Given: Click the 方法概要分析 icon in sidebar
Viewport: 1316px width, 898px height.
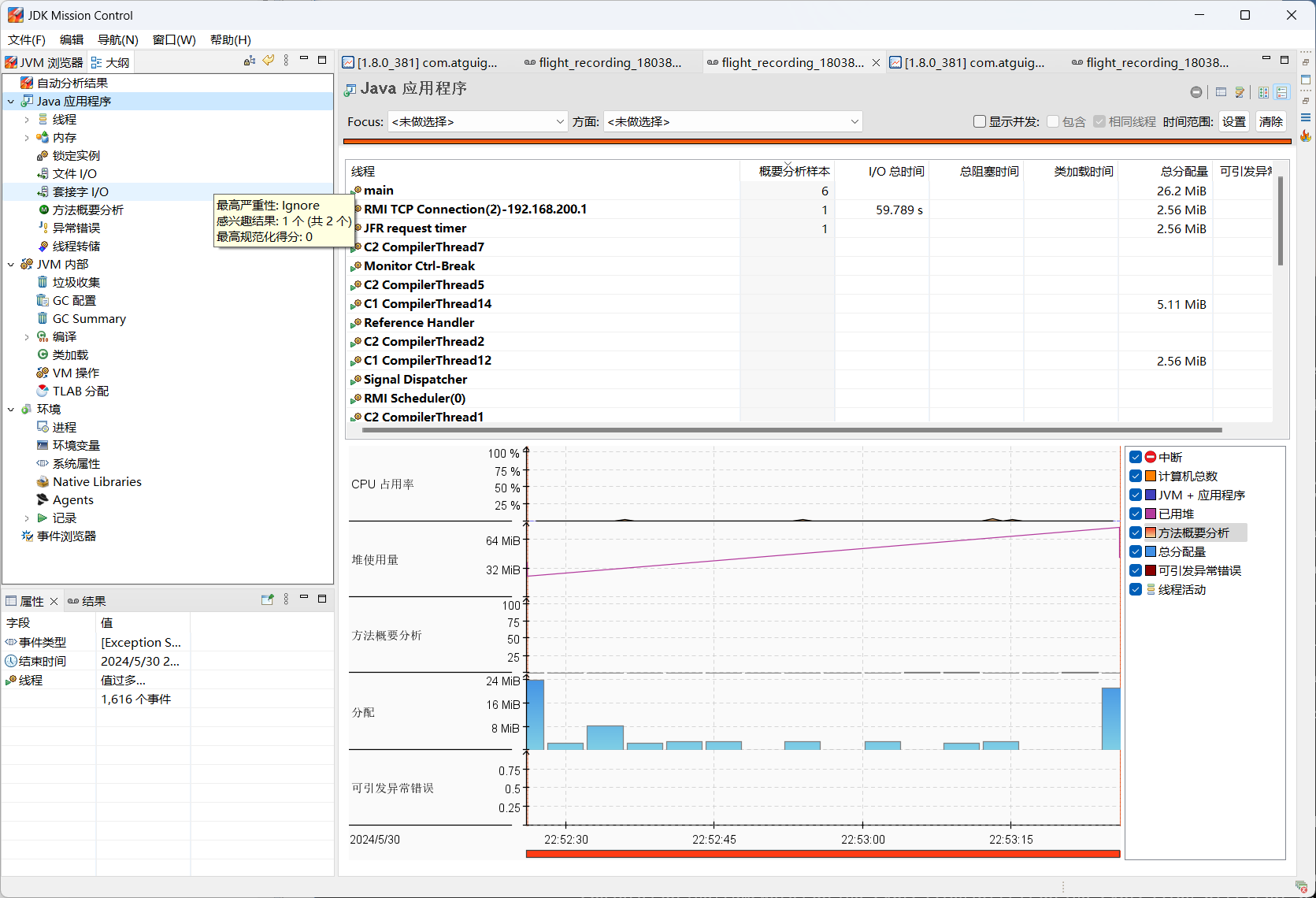Looking at the screenshot, I should (43, 210).
